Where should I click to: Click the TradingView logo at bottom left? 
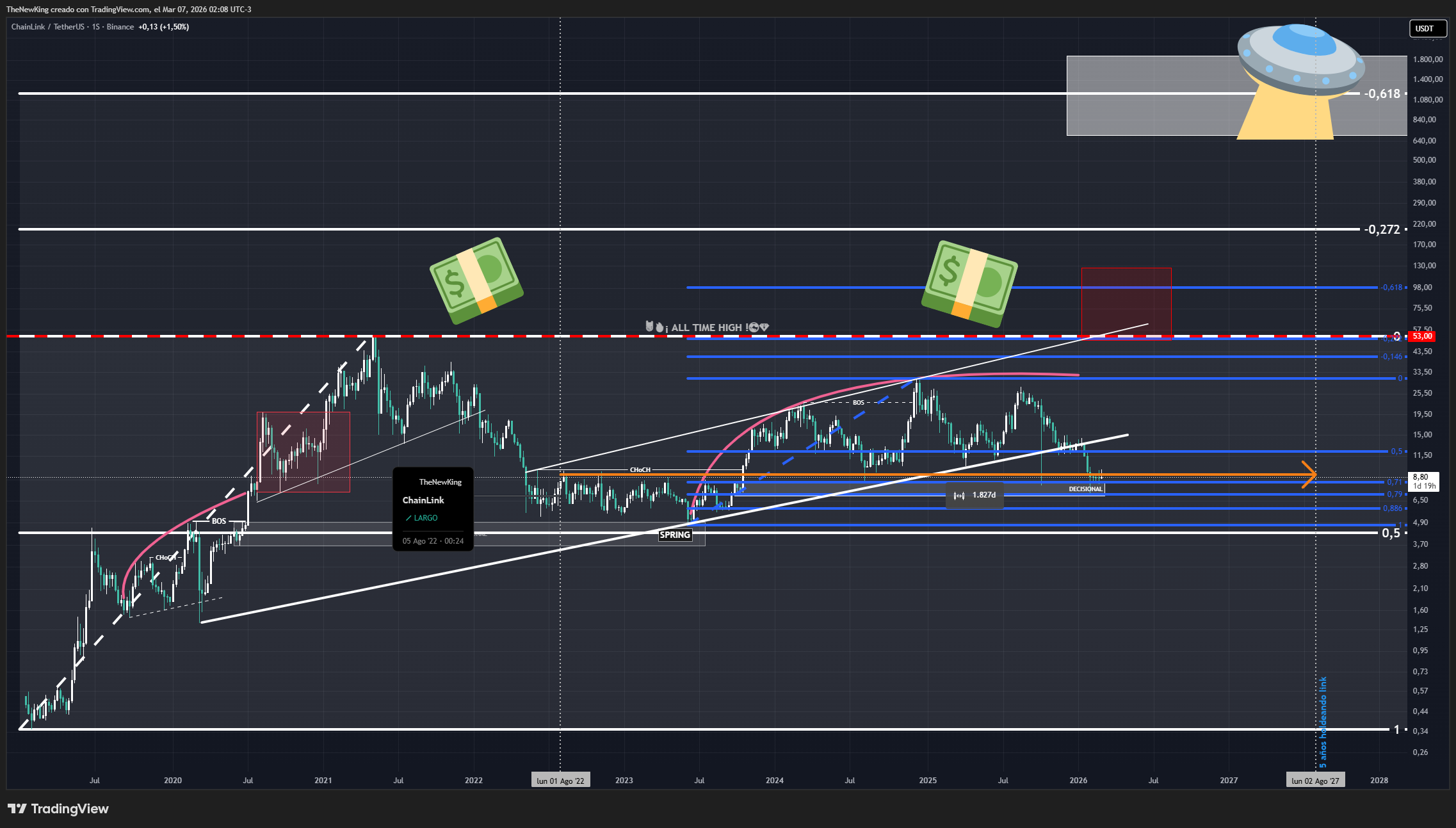coord(58,809)
